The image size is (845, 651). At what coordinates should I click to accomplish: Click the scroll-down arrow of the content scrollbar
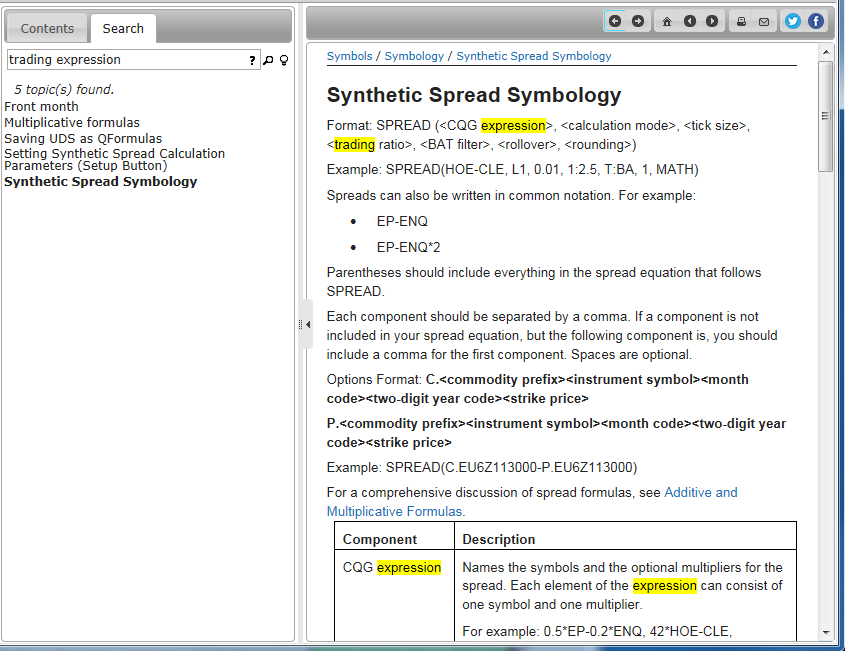tap(826, 632)
